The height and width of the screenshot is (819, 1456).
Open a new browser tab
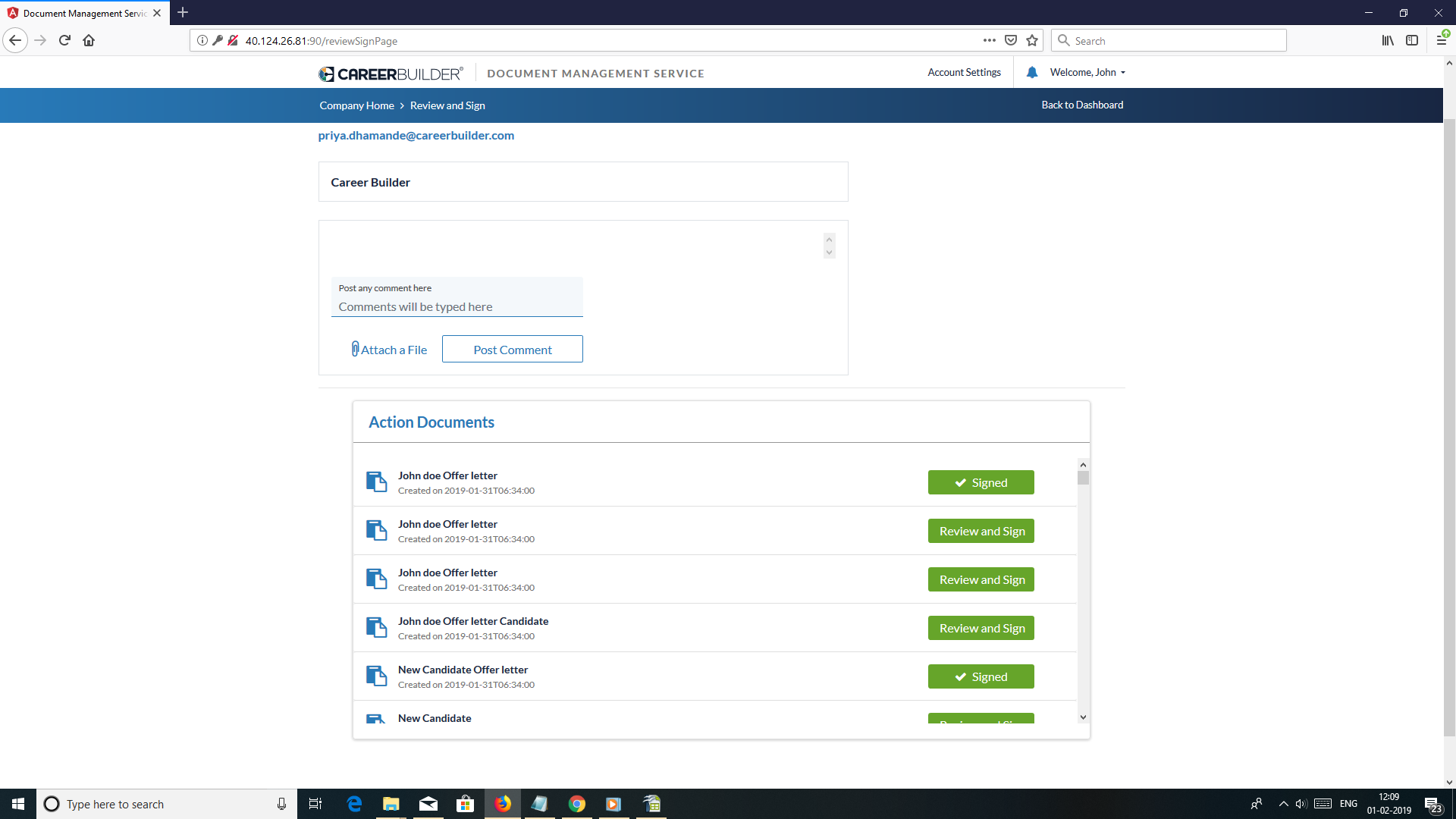click(x=183, y=13)
